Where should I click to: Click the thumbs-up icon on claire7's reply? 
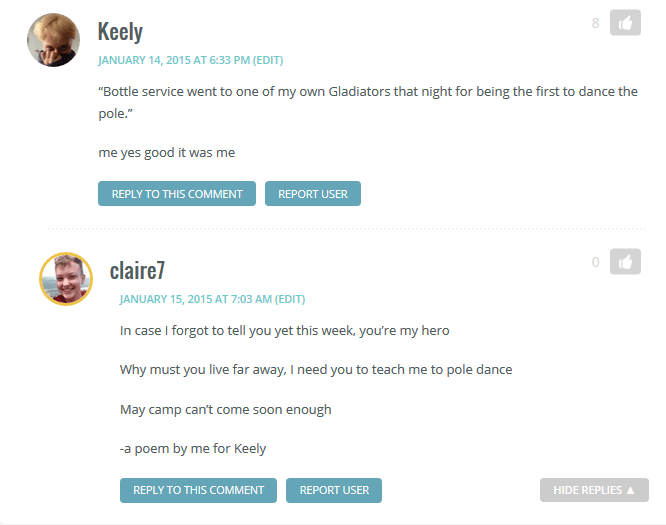coord(625,262)
